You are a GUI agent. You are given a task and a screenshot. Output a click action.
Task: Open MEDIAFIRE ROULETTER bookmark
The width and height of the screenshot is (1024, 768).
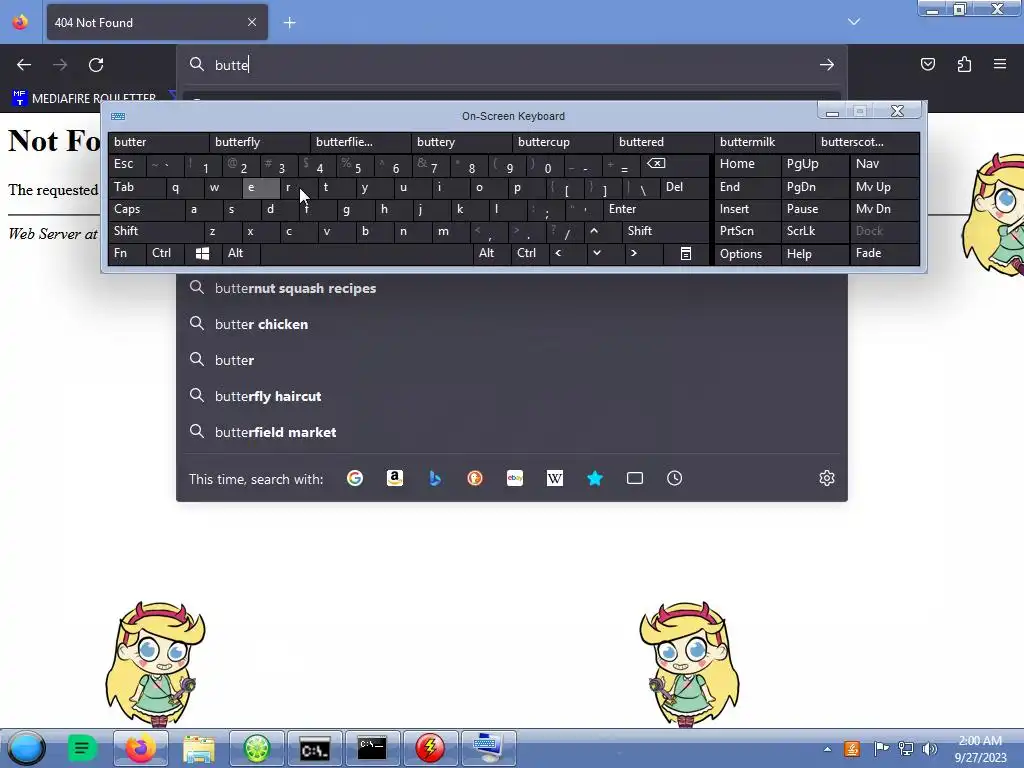(84, 98)
